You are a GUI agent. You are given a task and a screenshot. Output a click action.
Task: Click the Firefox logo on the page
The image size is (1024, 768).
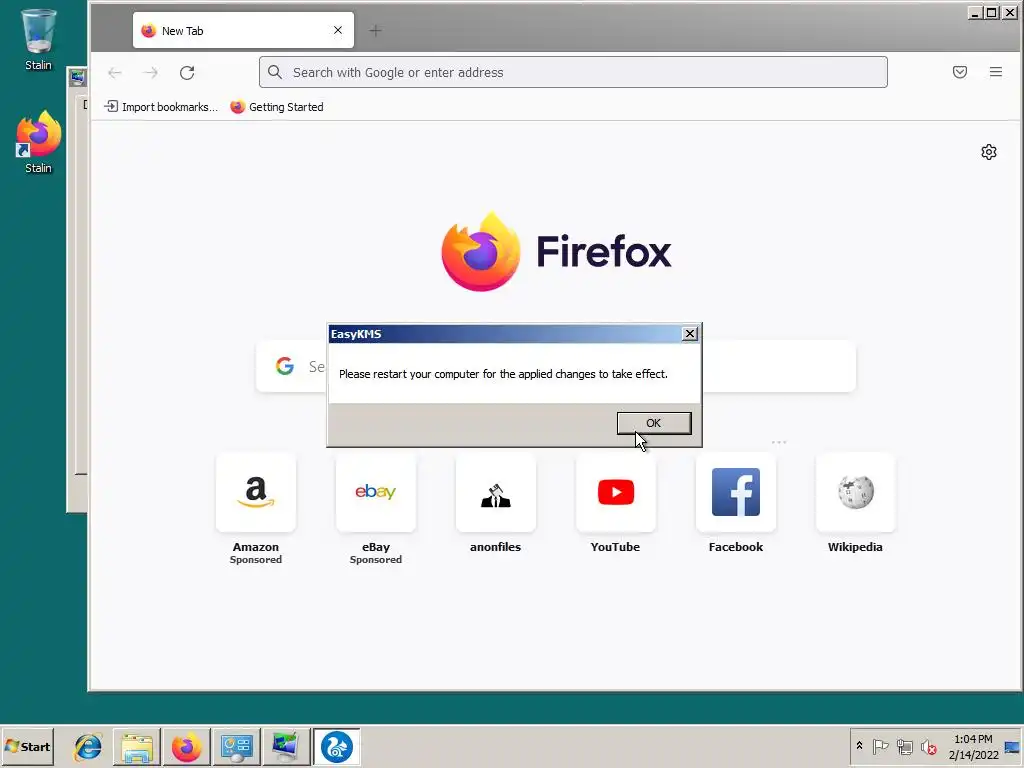click(x=556, y=252)
